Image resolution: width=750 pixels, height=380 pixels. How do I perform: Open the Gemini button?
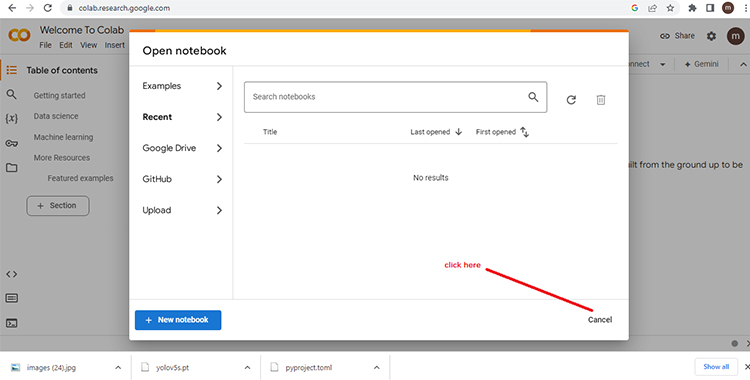point(701,64)
